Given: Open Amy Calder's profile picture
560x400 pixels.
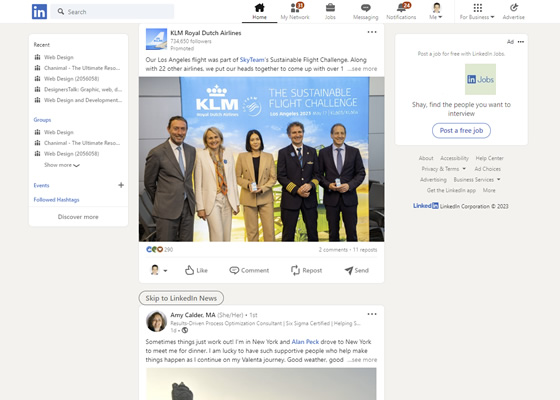Looking at the screenshot, I should point(156,321).
